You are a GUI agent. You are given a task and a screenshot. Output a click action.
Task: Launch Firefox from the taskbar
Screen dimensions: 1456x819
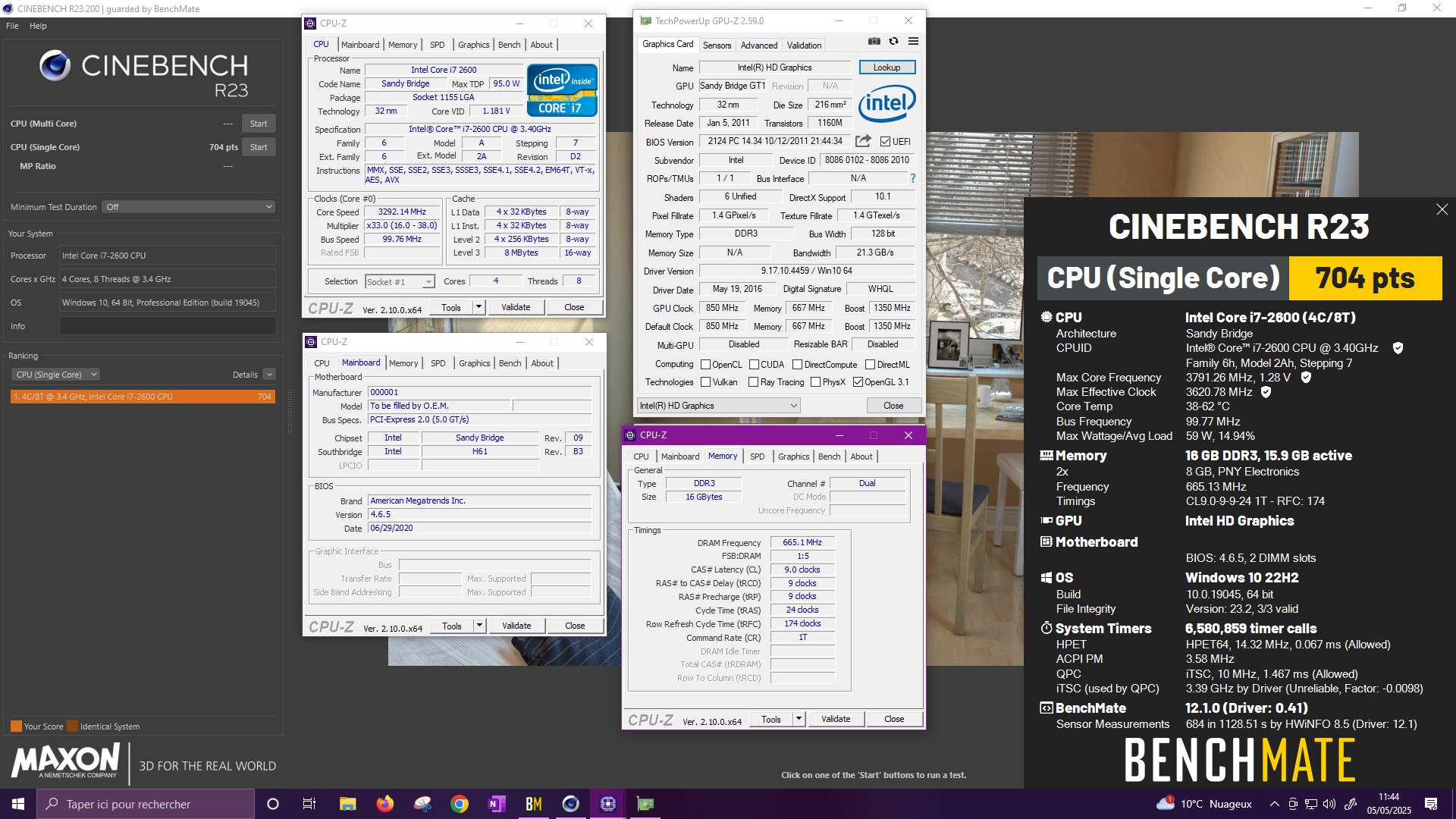pos(384,804)
